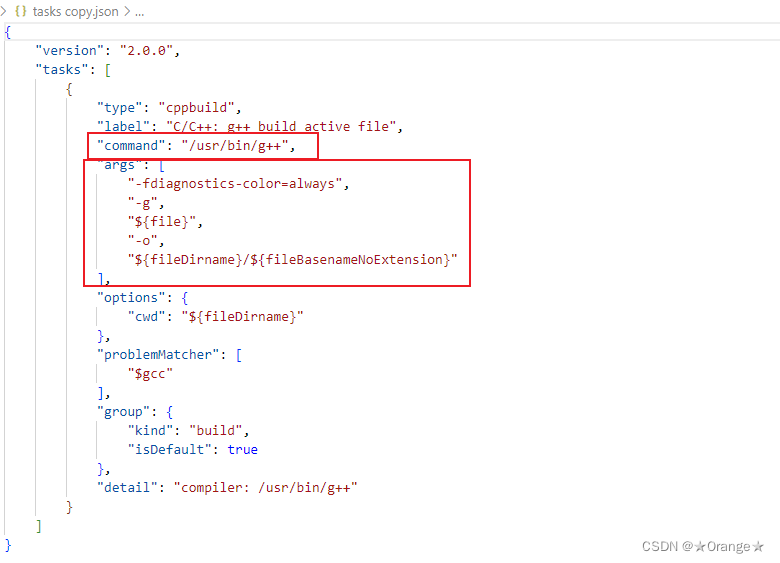Click the opening bracket after "tasks"
The width and height of the screenshot is (780, 563).
[x=108, y=70]
